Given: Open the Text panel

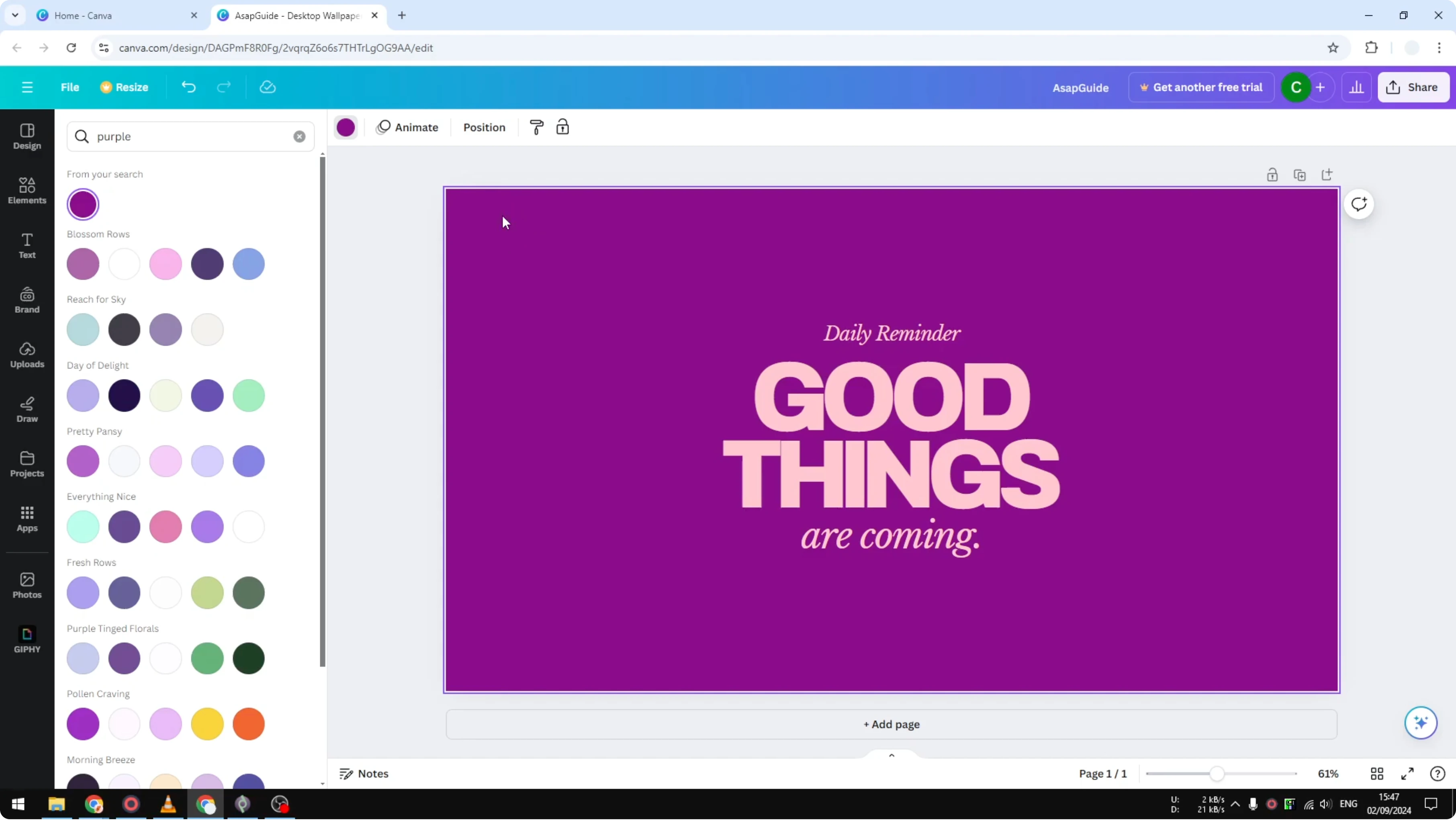Looking at the screenshot, I should tap(27, 246).
